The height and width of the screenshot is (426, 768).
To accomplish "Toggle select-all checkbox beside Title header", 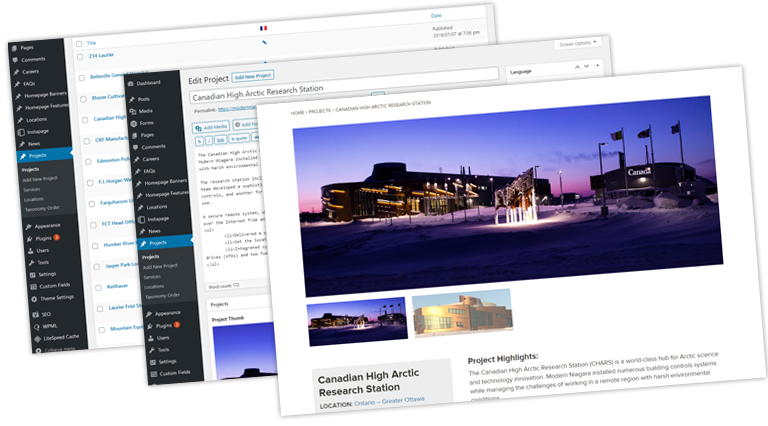I will coord(79,44).
